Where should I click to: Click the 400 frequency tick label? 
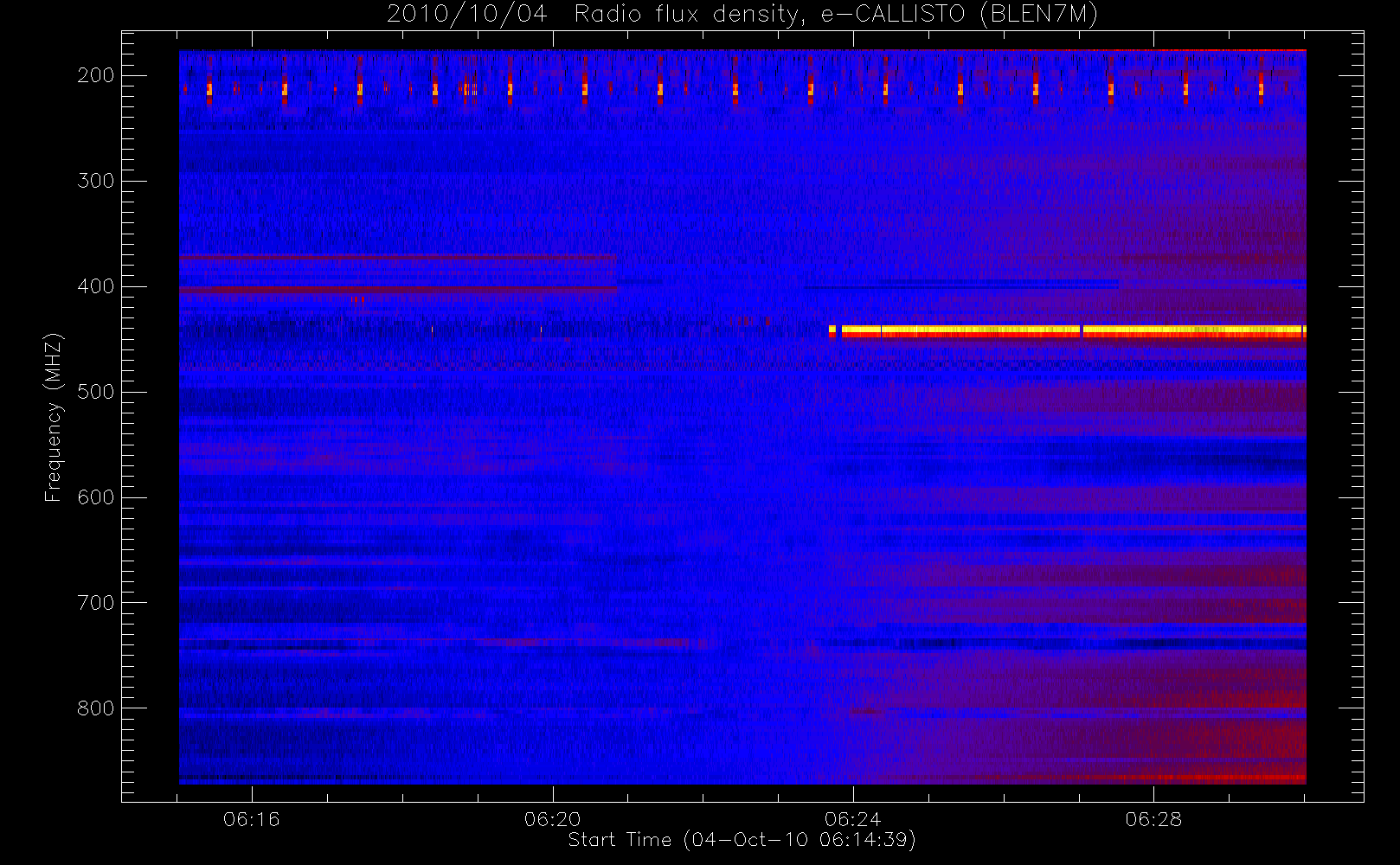coord(95,286)
